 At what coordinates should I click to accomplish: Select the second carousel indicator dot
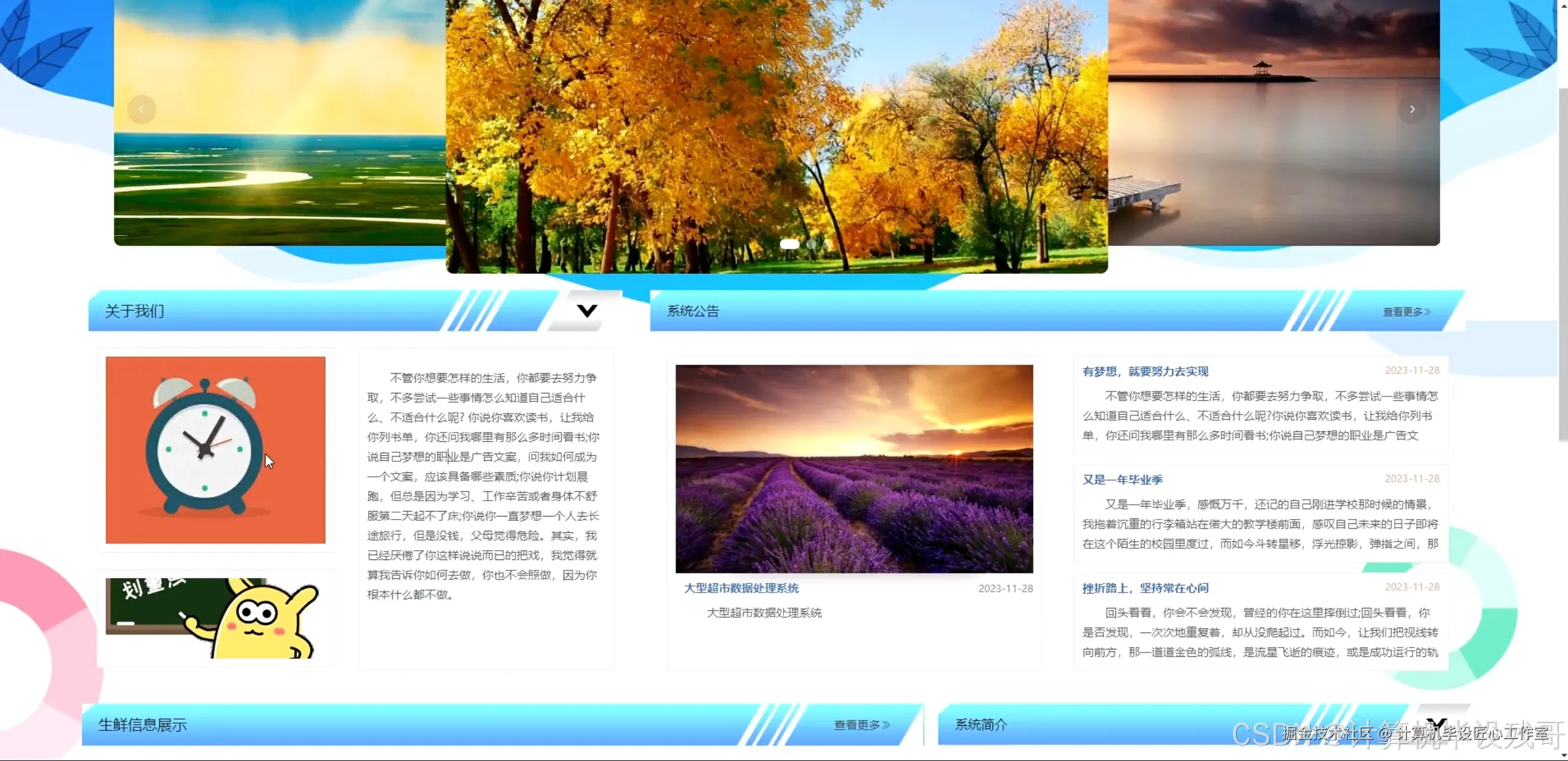pyautogui.click(x=813, y=244)
